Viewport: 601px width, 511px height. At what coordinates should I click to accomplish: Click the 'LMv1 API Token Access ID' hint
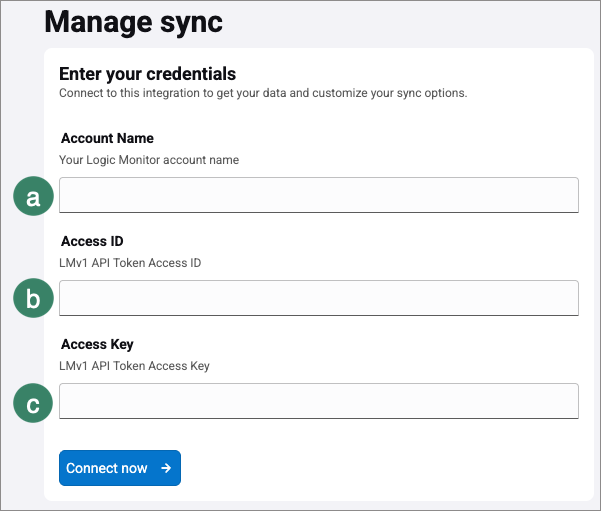[x=131, y=262]
